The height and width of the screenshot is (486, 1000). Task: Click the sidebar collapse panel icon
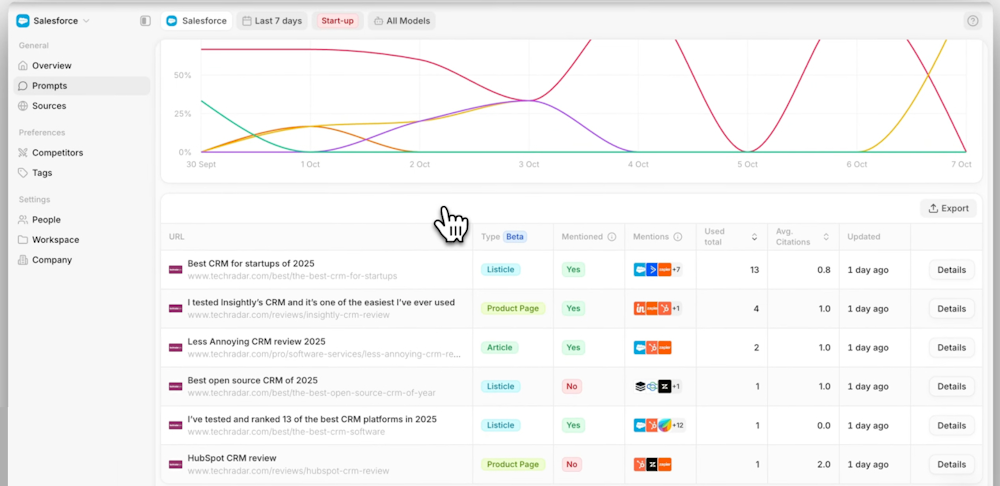click(145, 21)
